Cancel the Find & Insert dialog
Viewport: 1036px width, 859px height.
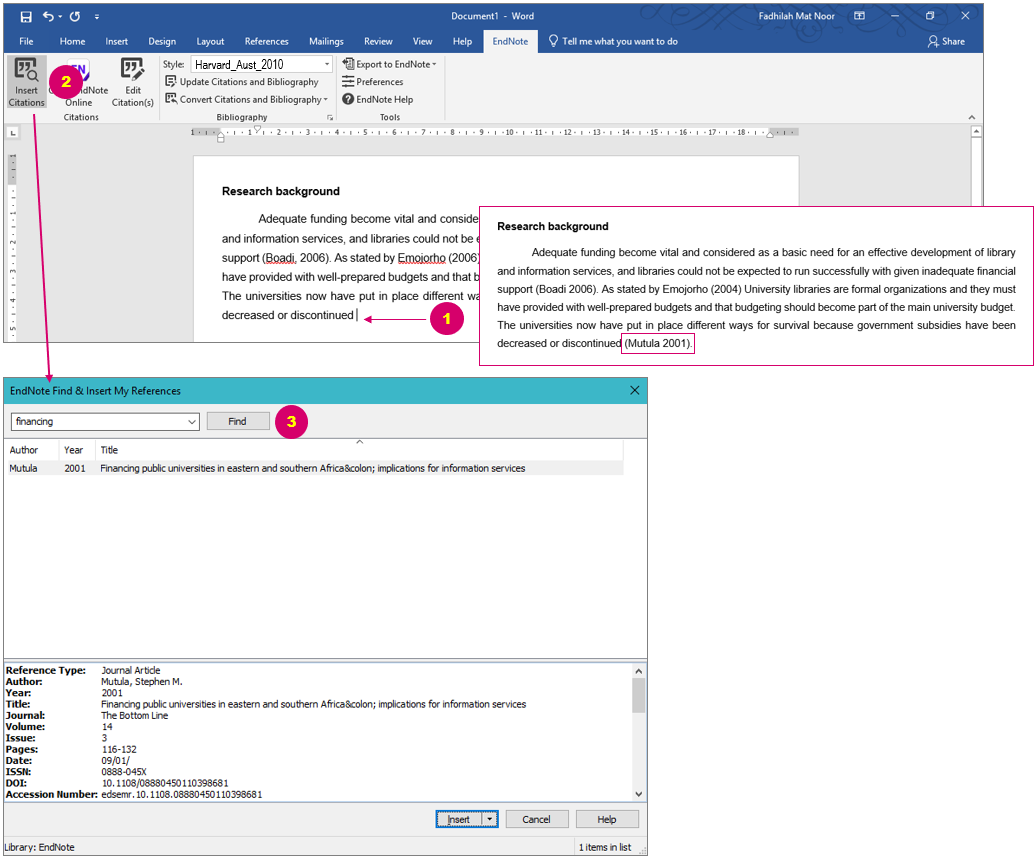(x=536, y=818)
